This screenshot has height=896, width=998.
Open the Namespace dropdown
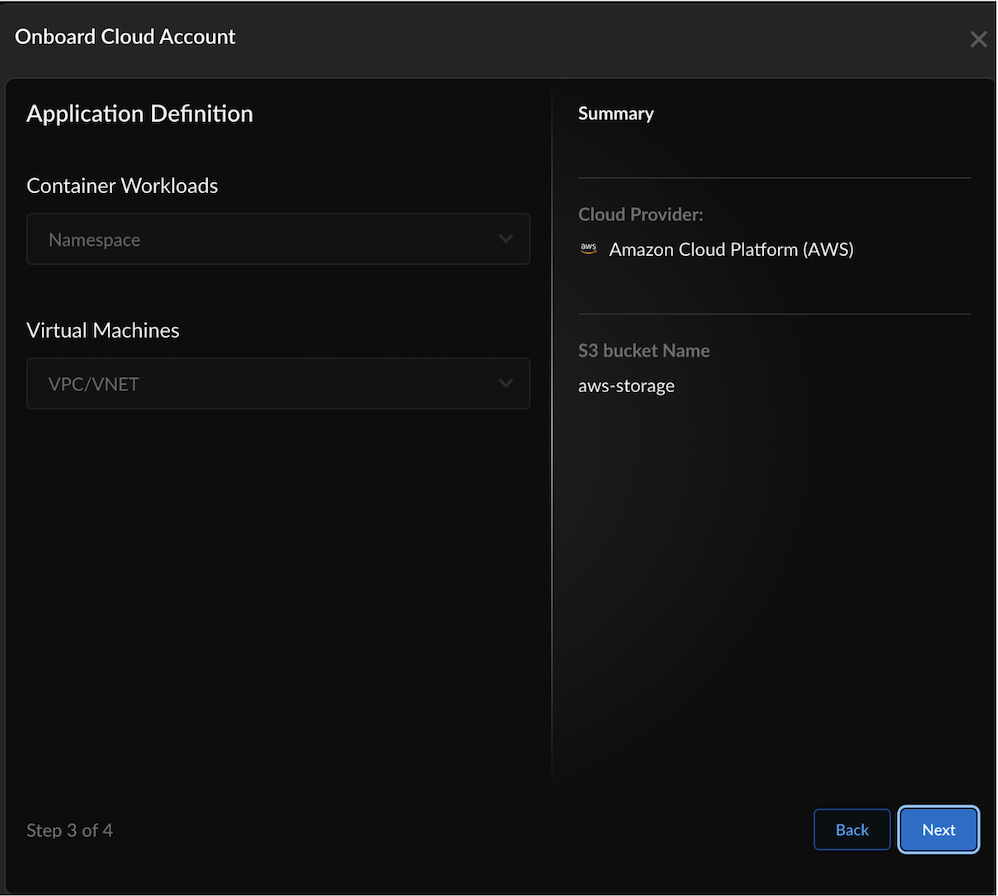[x=278, y=239]
